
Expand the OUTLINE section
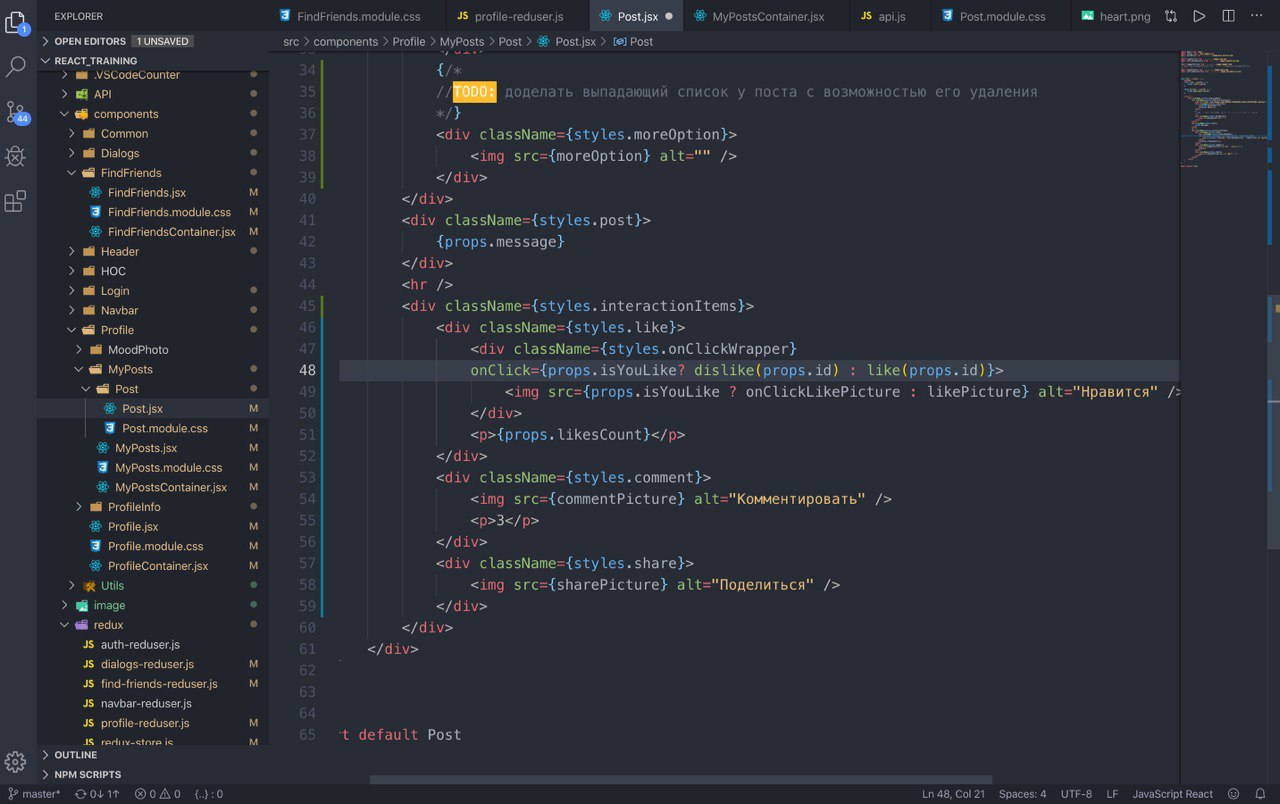76,755
